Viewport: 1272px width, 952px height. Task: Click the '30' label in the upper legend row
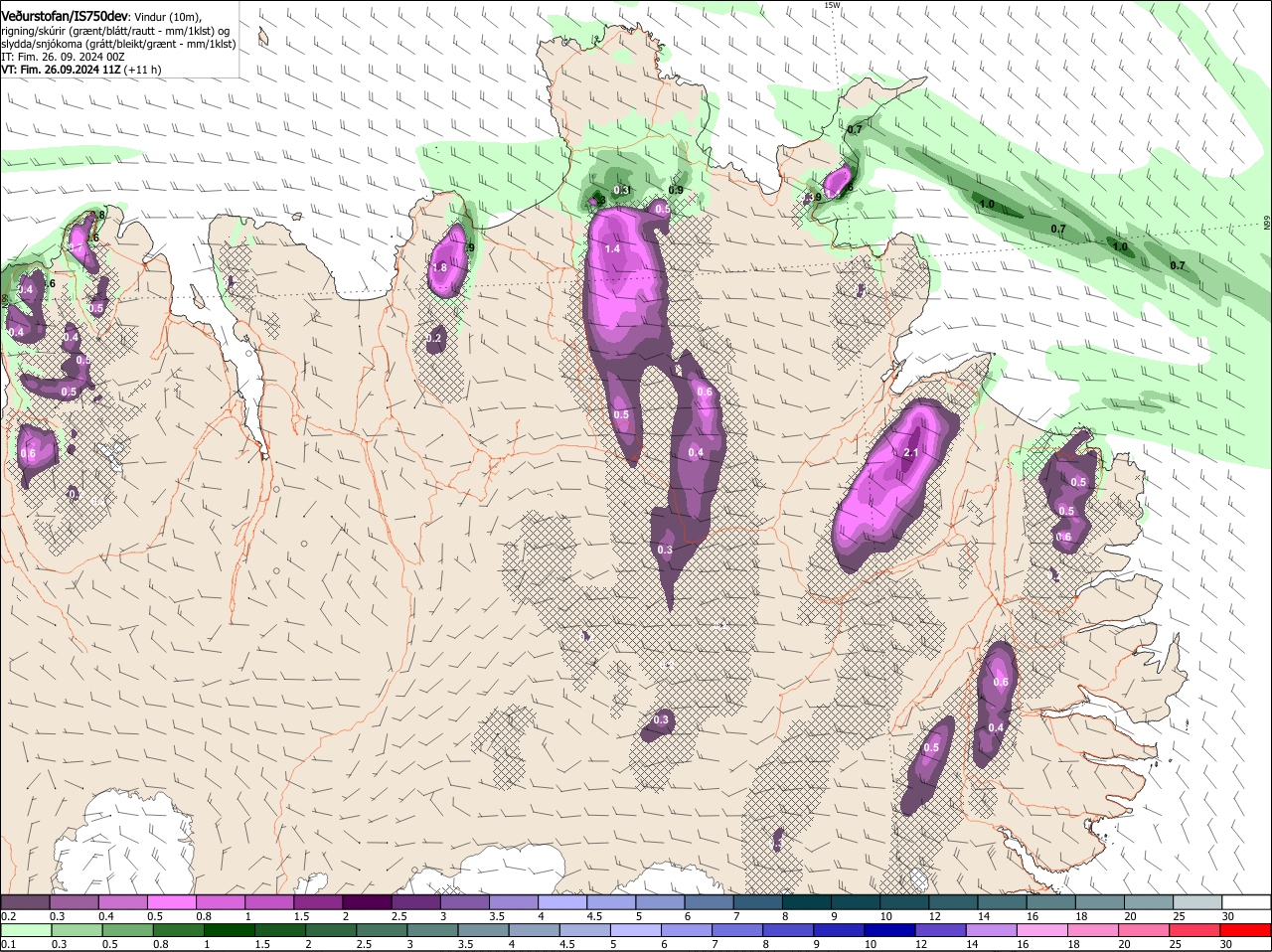click(1227, 915)
